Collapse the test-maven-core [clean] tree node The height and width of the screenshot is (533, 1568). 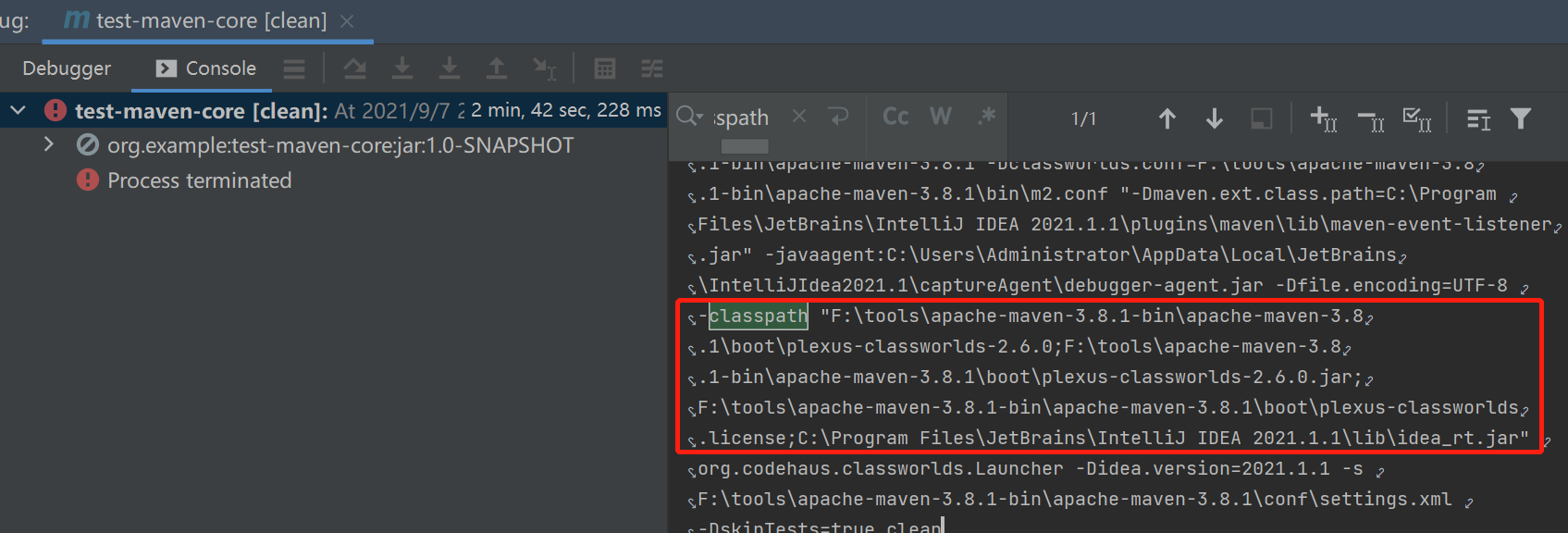[18, 111]
